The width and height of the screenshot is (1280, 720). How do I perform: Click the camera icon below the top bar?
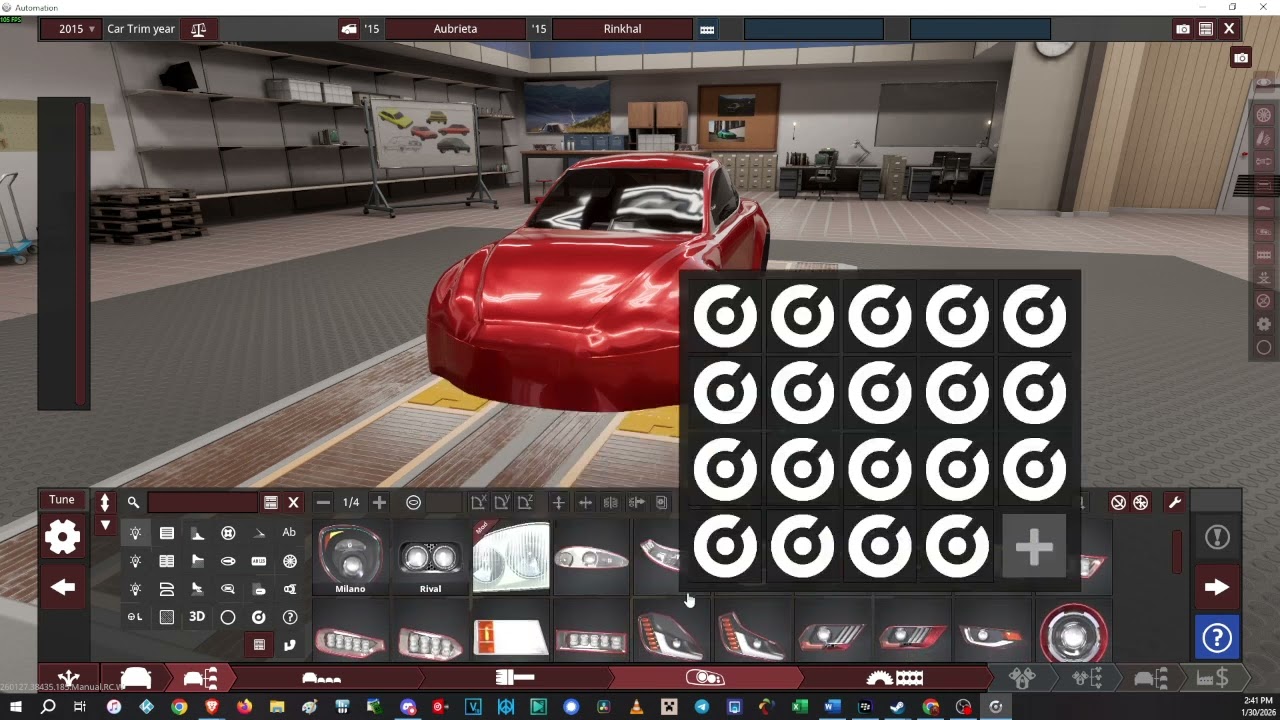[x=1241, y=58]
